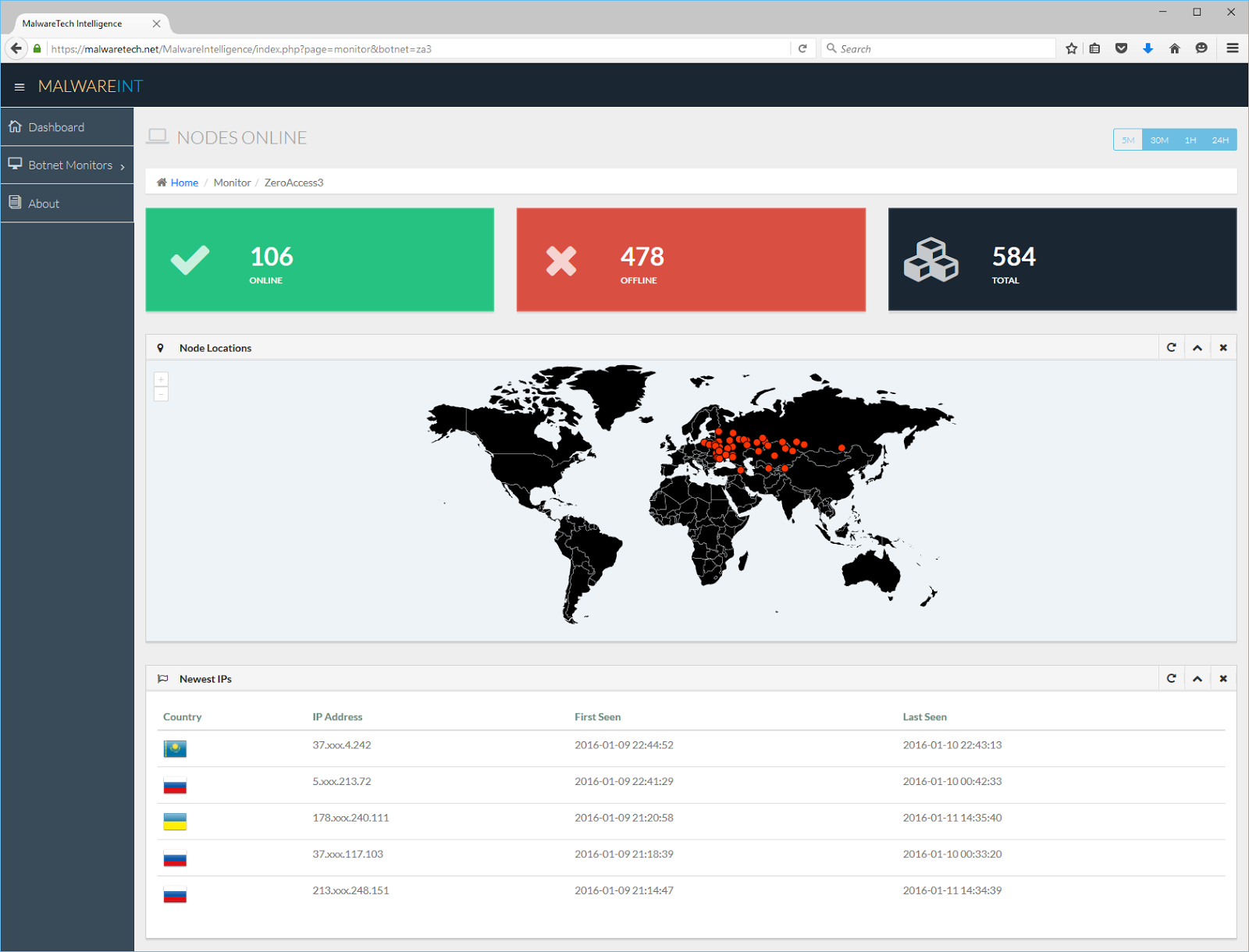Click the MALWAREINT logo link
This screenshot has height=952, width=1249.
(x=91, y=87)
